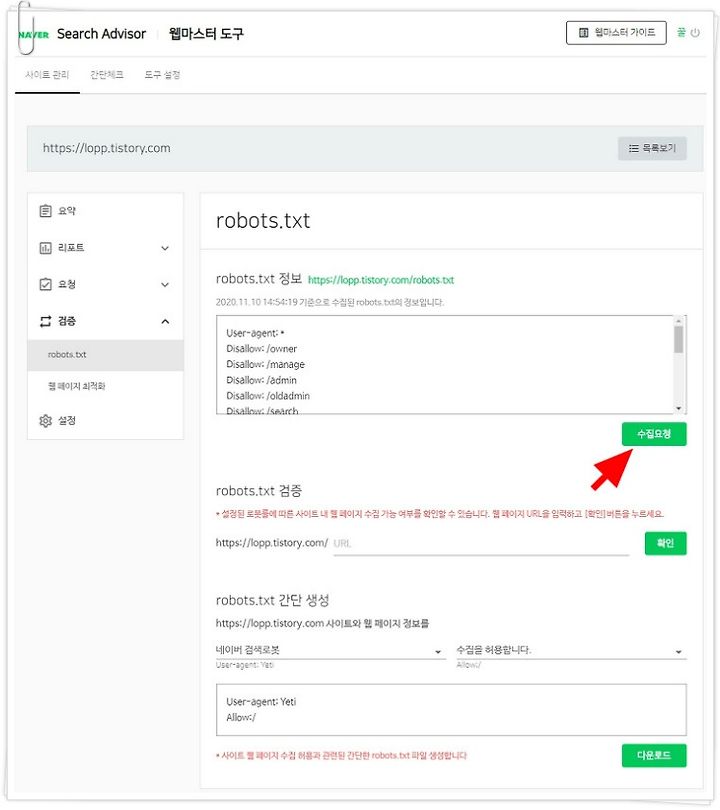
Task: Click the book icon in 웹마스터 가이드
Action: tap(584, 33)
